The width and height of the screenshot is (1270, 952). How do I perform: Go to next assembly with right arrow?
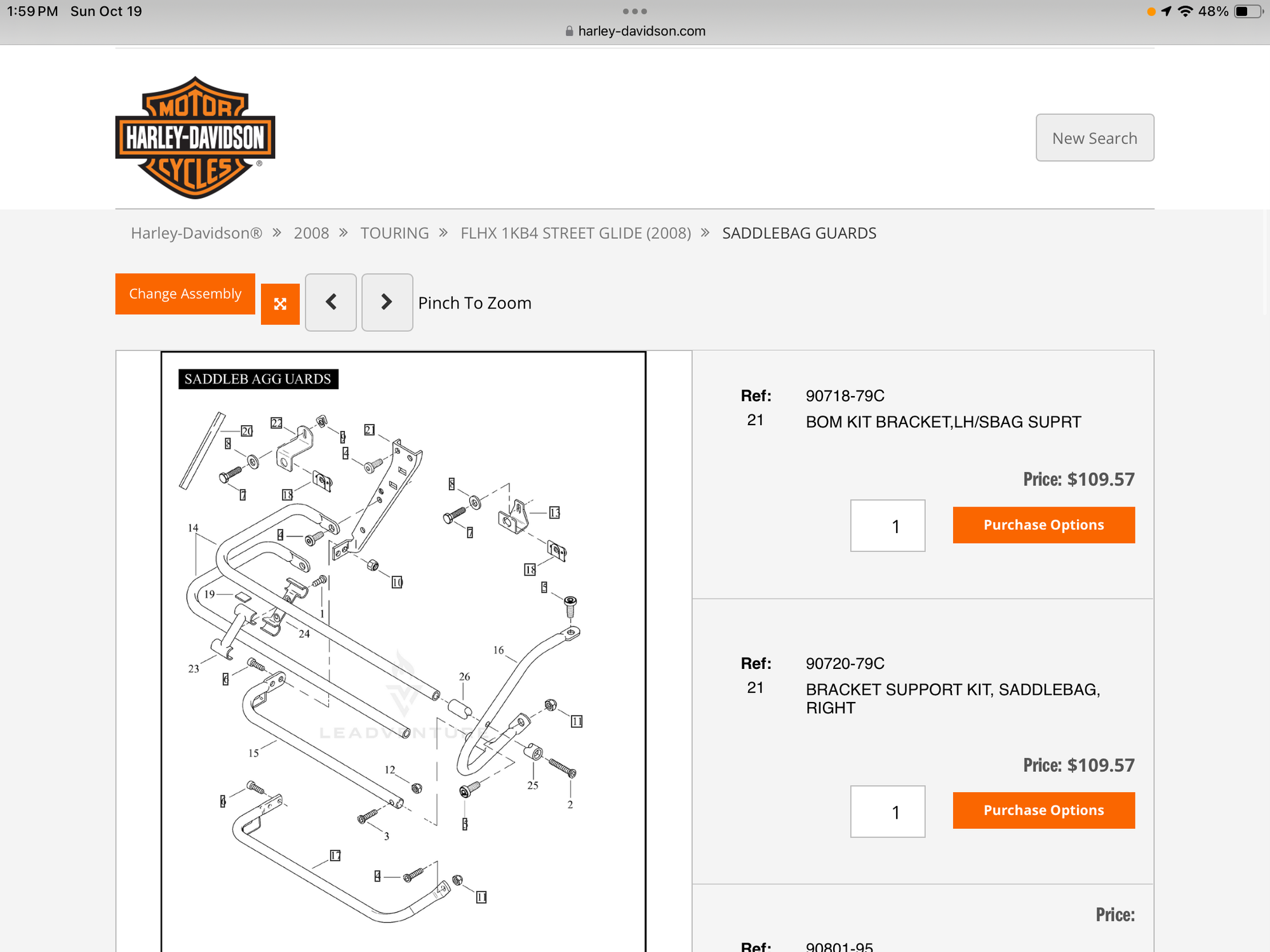[x=387, y=302]
